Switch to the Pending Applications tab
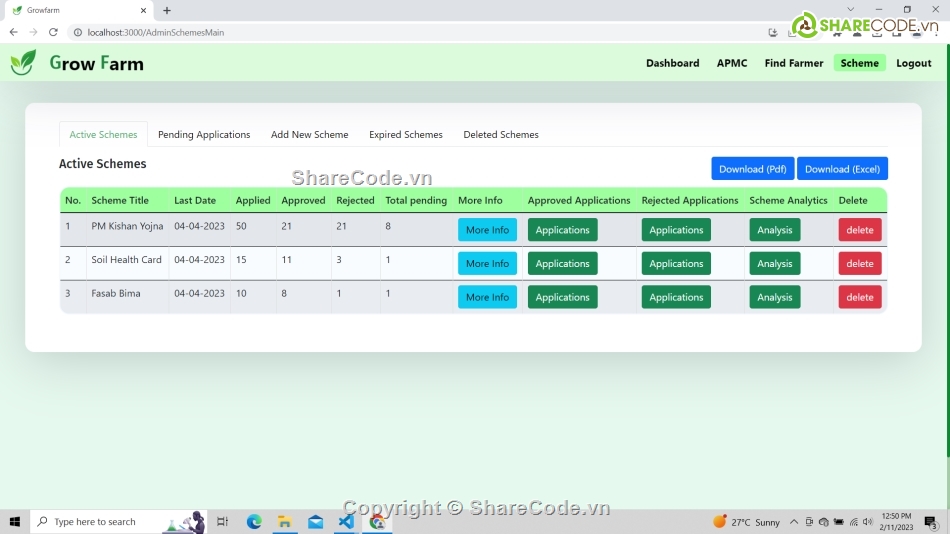This screenshot has height=534, width=950. click(204, 135)
